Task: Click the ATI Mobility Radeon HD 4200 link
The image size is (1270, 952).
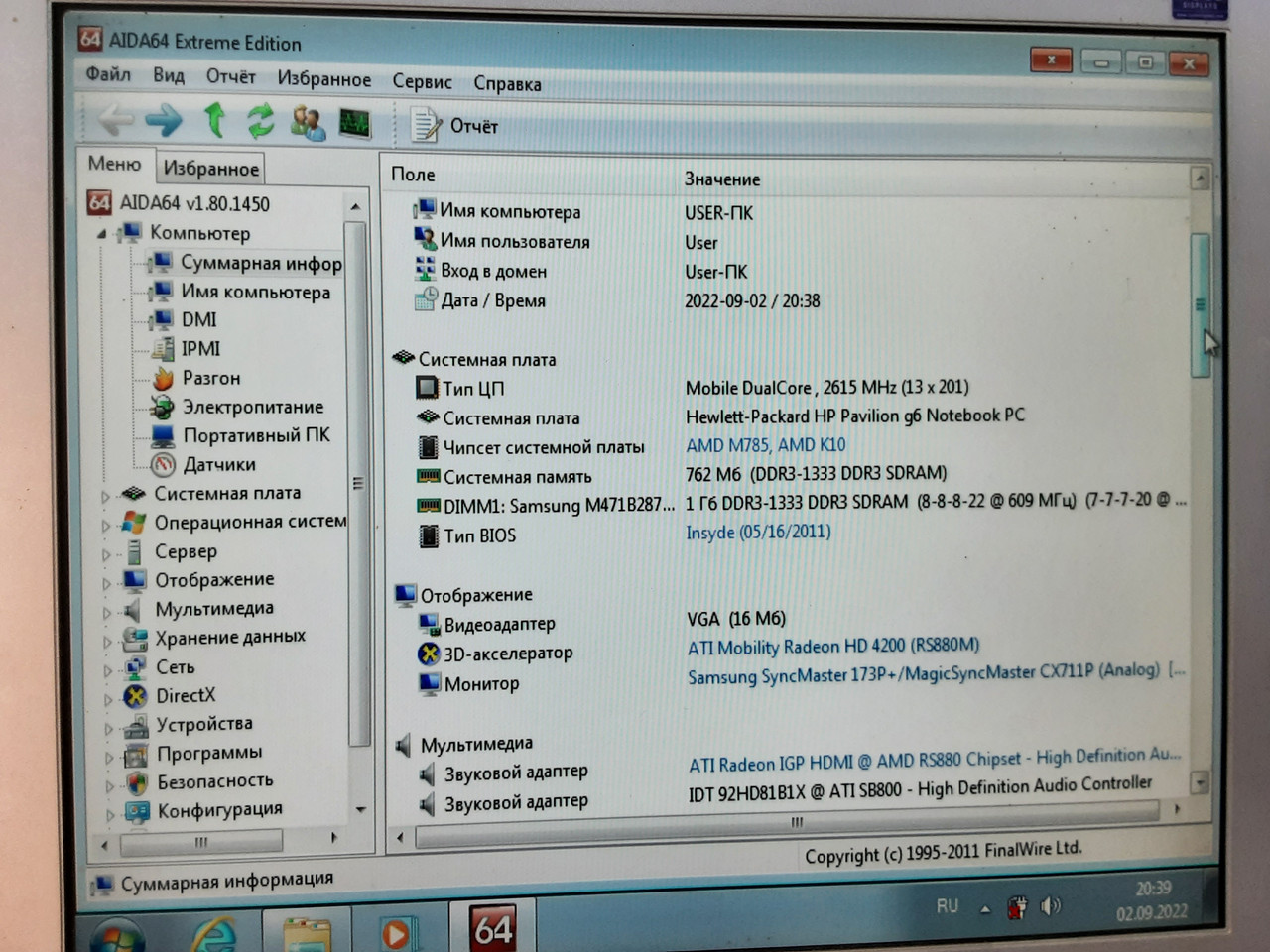Action: coord(833,647)
